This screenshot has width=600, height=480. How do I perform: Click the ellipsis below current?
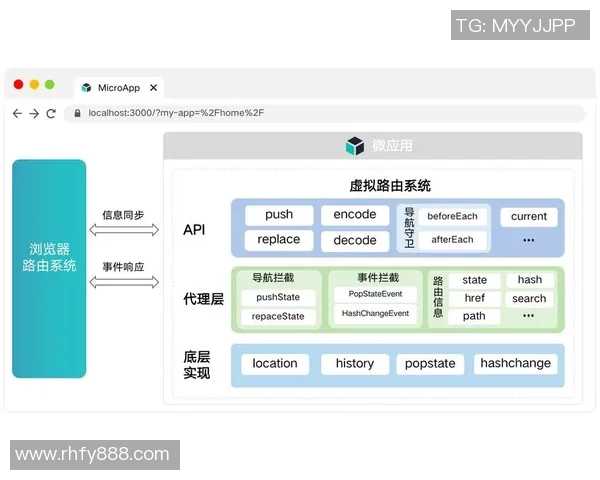528,240
